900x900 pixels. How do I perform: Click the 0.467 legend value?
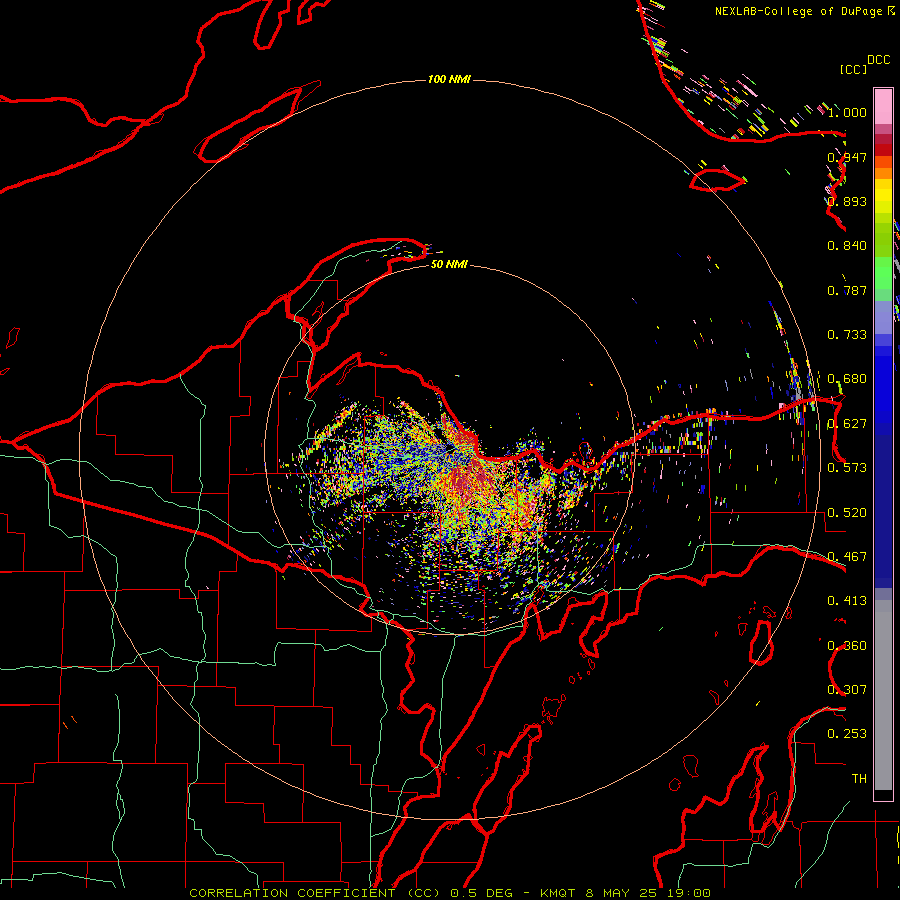point(847,557)
